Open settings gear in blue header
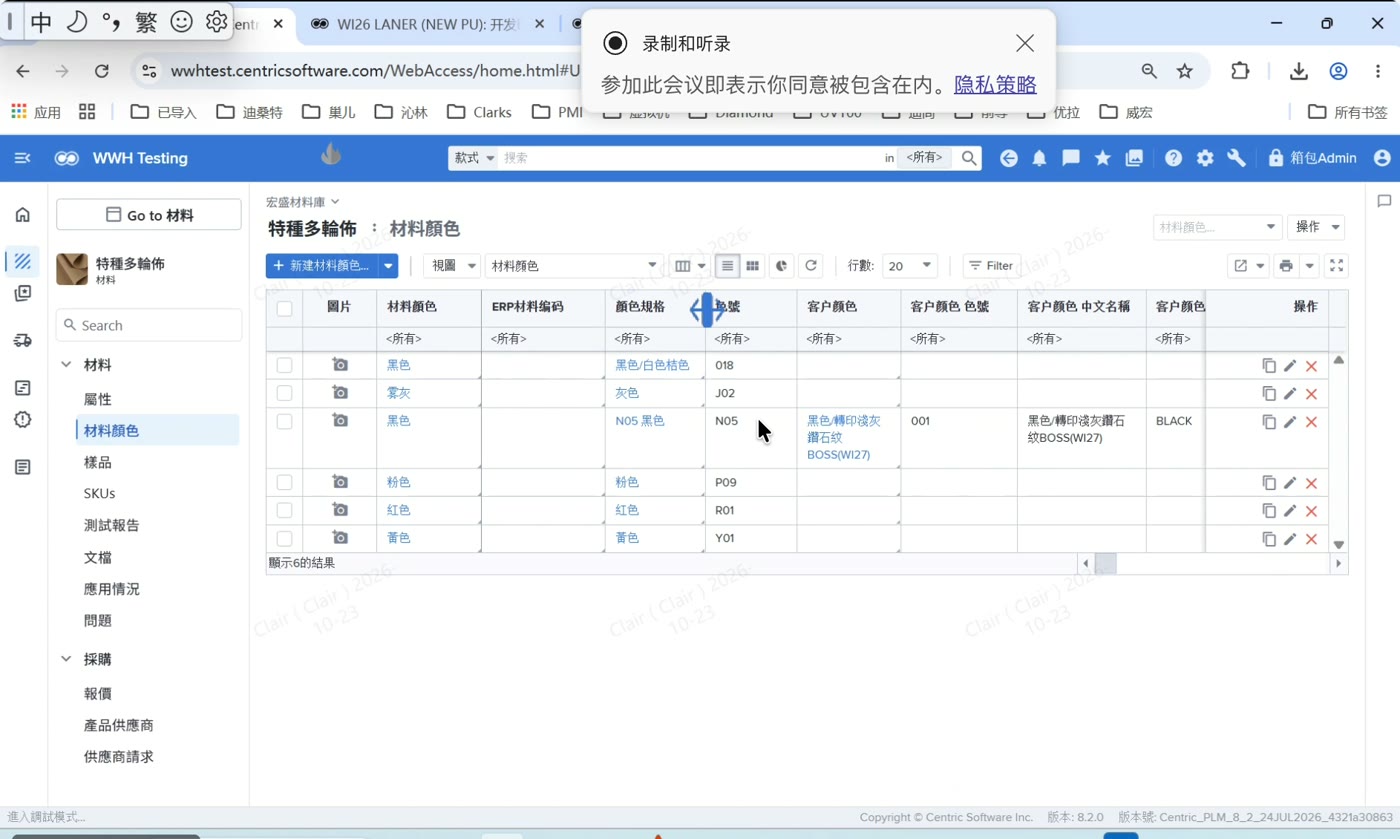Viewport: 1400px width, 839px height. click(x=1205, y=158)
